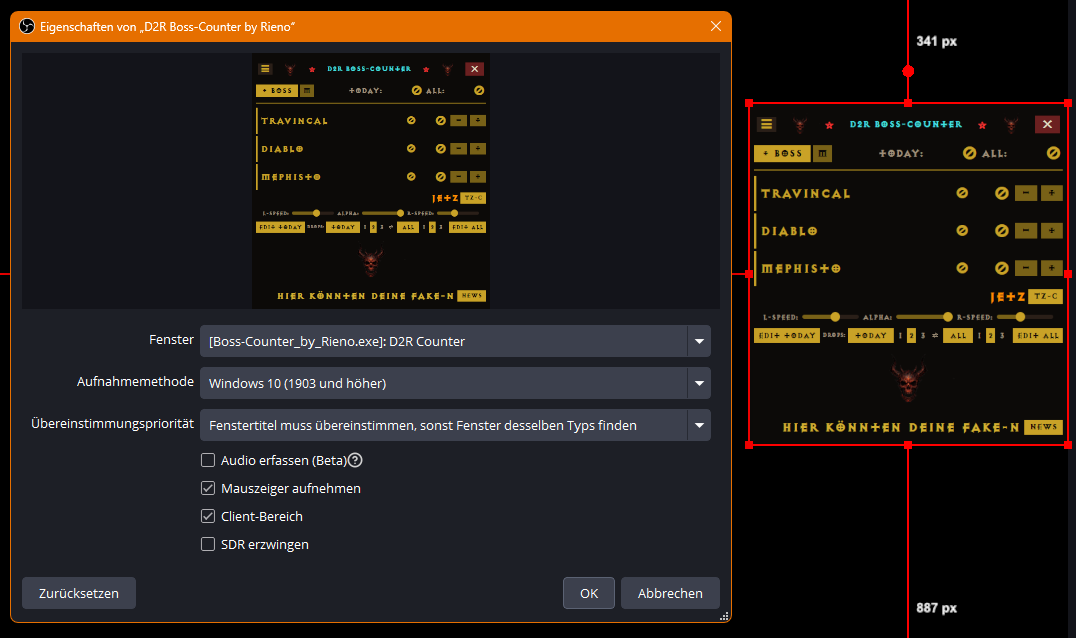Open help icon next to Audio erfassen
The width and height of the screenshot is (1076, 638).
355,460
